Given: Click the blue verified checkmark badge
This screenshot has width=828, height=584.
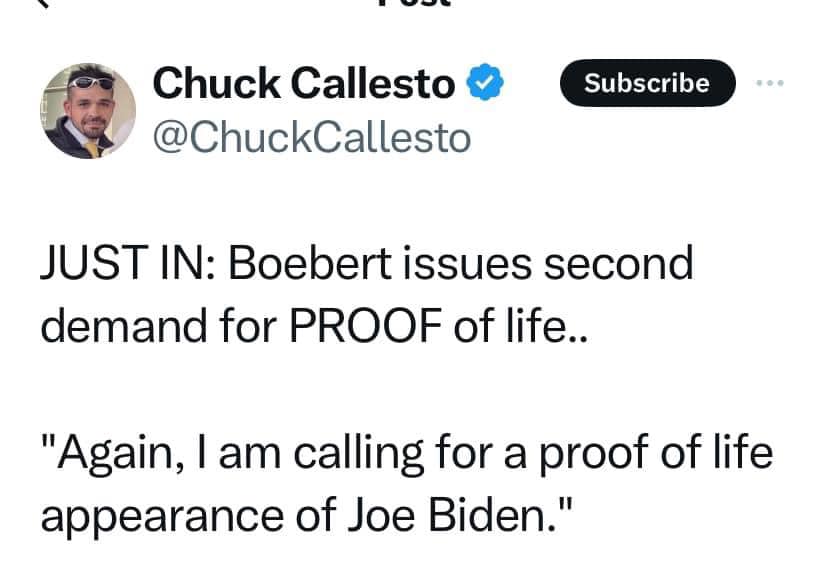Looking at the screenshot, I should (x=484, y=81).
